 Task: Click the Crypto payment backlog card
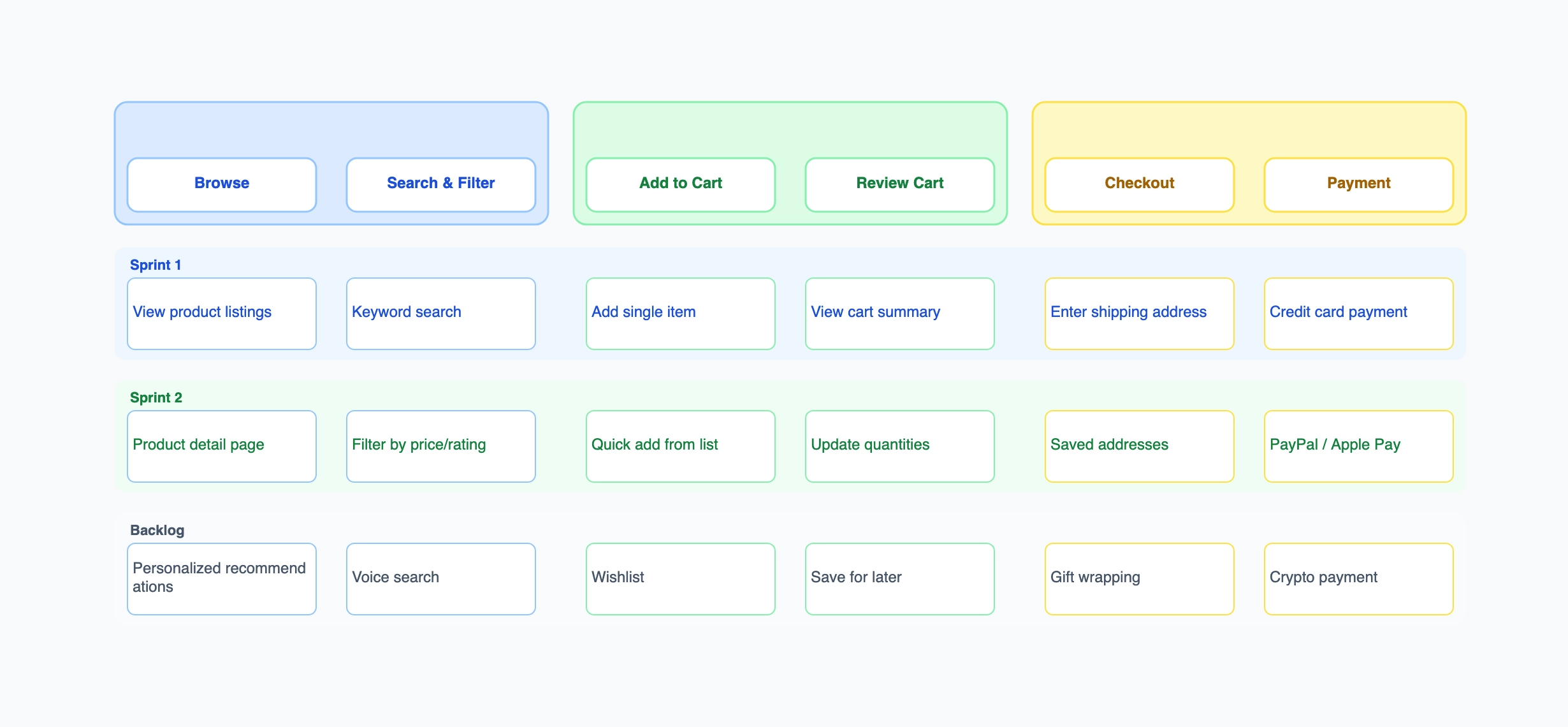(x=1358, y=578)
